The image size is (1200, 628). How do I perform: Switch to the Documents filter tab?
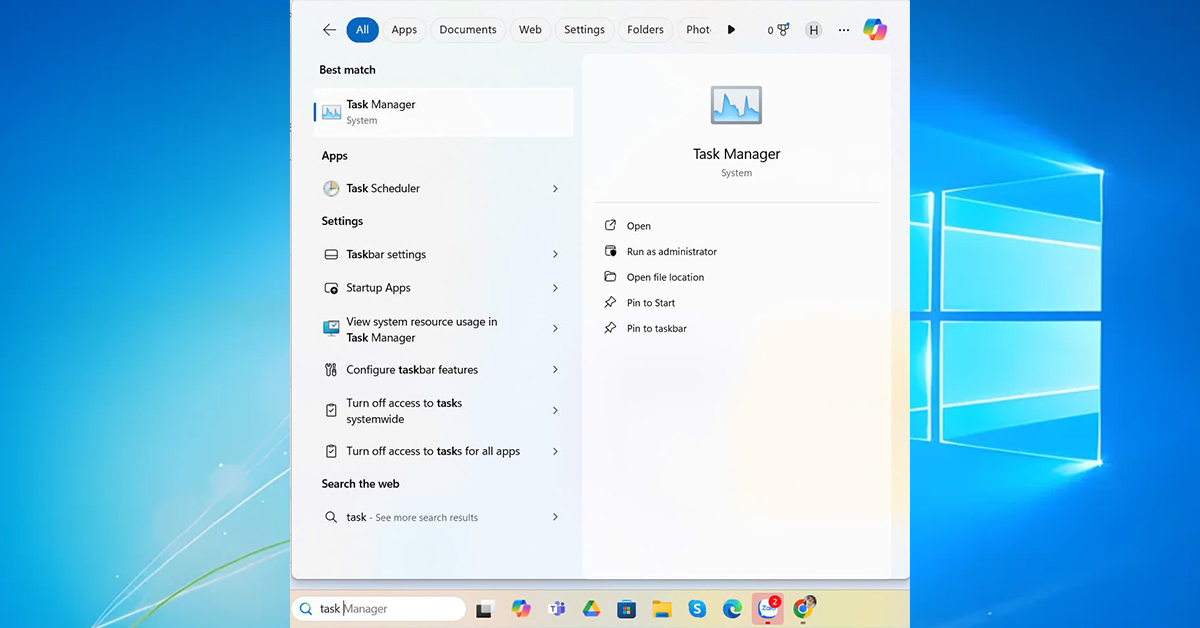(467, 29)
